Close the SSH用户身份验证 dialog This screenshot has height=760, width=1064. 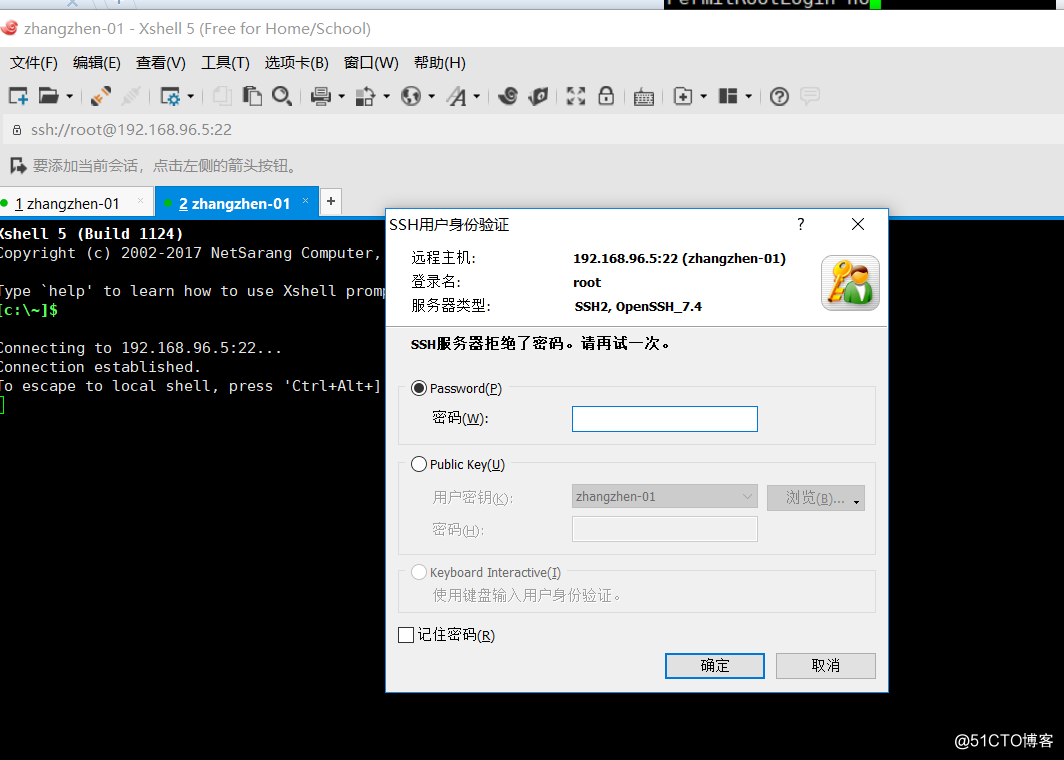858,224
